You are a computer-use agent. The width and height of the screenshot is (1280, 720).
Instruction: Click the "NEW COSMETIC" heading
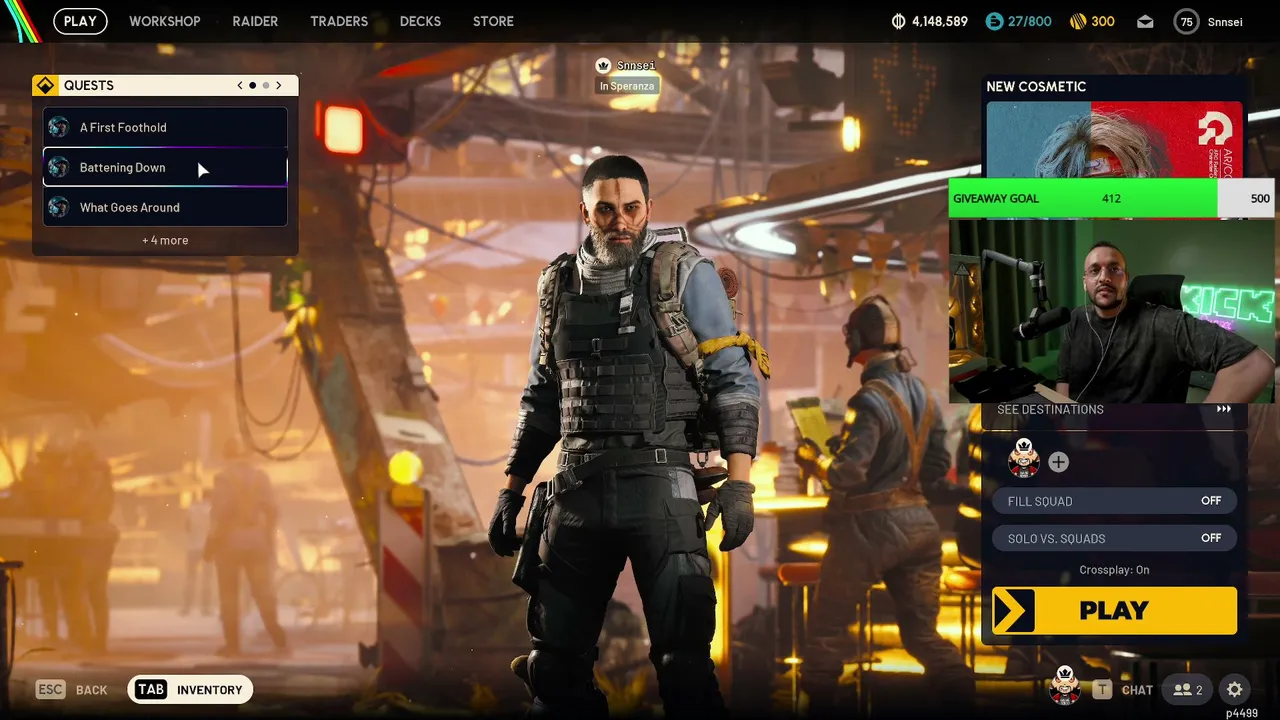pos(1036,86)
